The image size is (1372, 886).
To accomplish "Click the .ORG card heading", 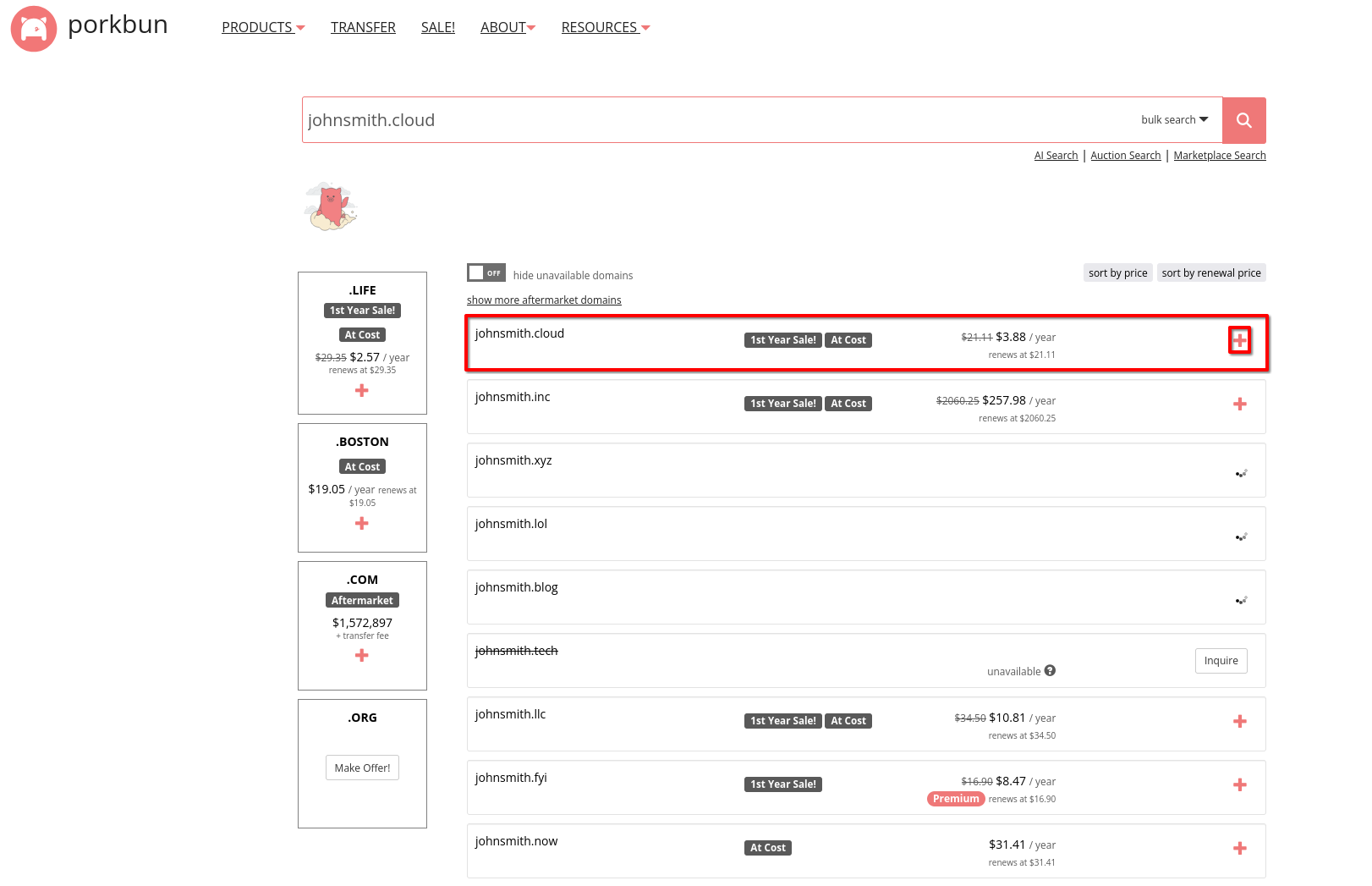I will 362,718.
